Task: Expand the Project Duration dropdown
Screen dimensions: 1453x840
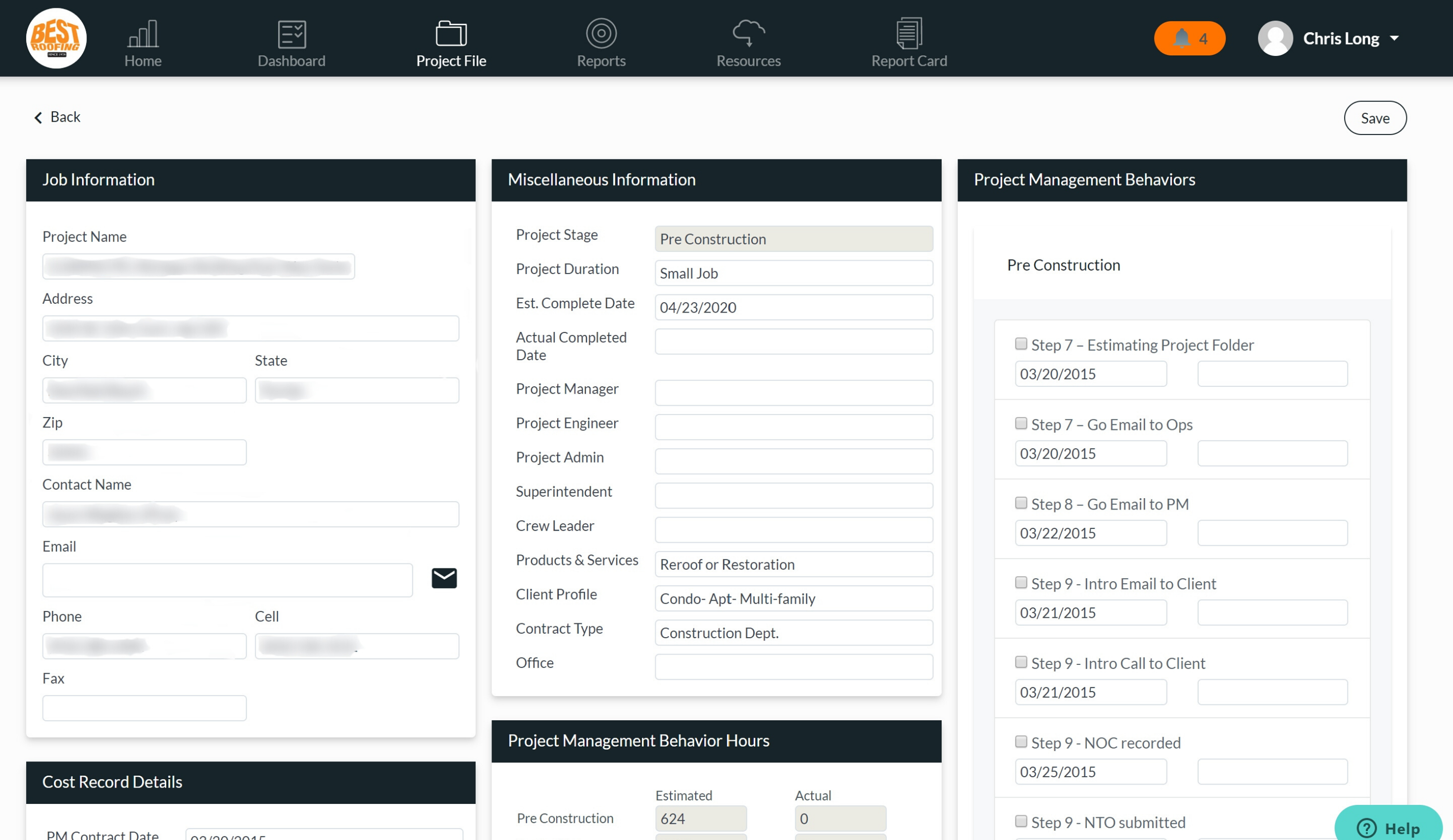Action: 794,273
